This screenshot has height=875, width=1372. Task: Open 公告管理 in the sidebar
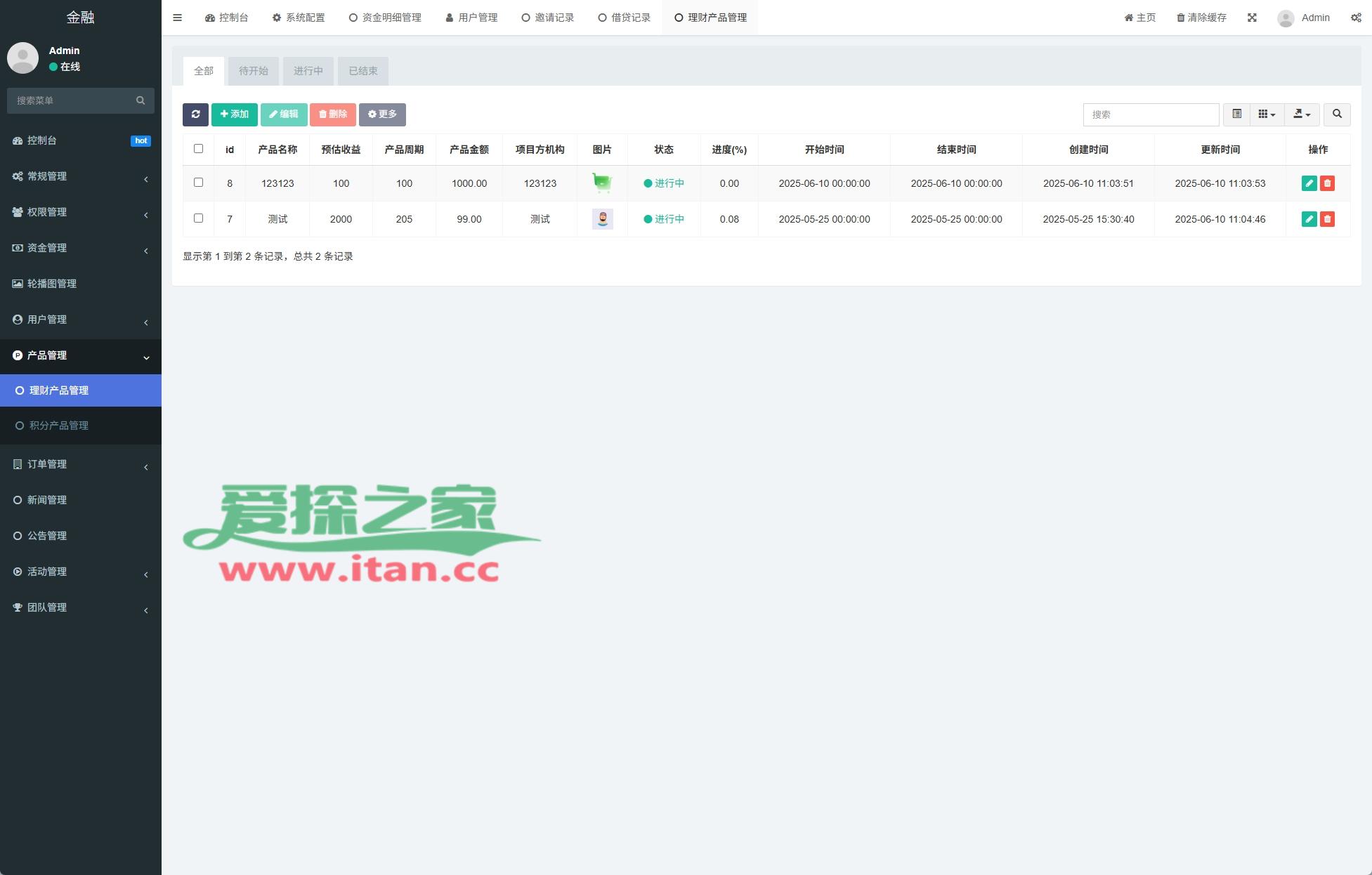click(81, 536)
